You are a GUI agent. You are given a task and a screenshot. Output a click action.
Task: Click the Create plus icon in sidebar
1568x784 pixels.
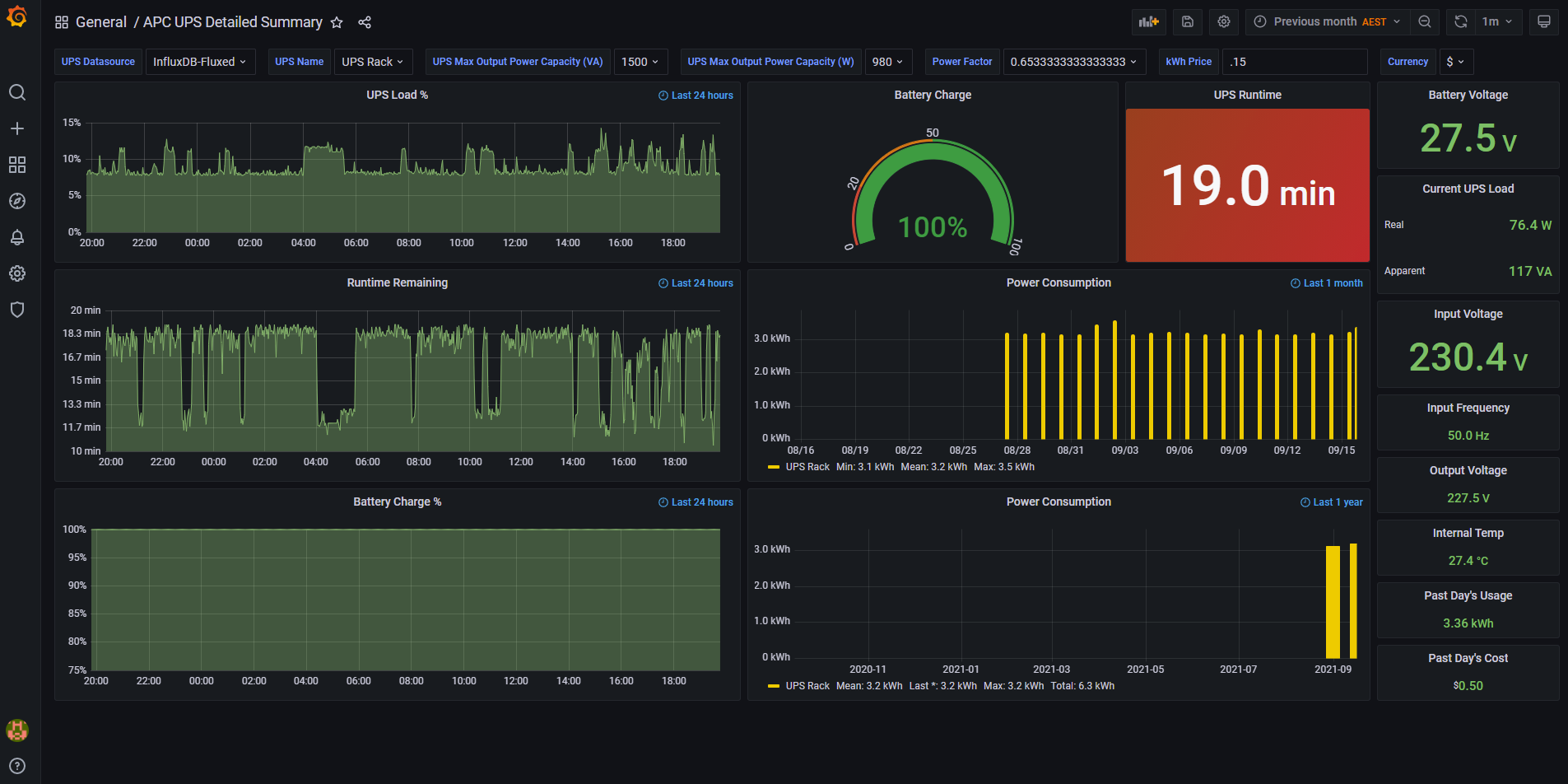click(x=16, y=128)
